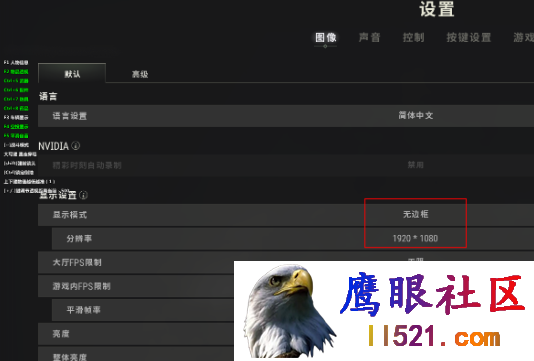Image resolution: width=534 pixels, height=361 pixels.
Task: Click the info icon next to NVIDIA
Action: [x=76, y=146]
